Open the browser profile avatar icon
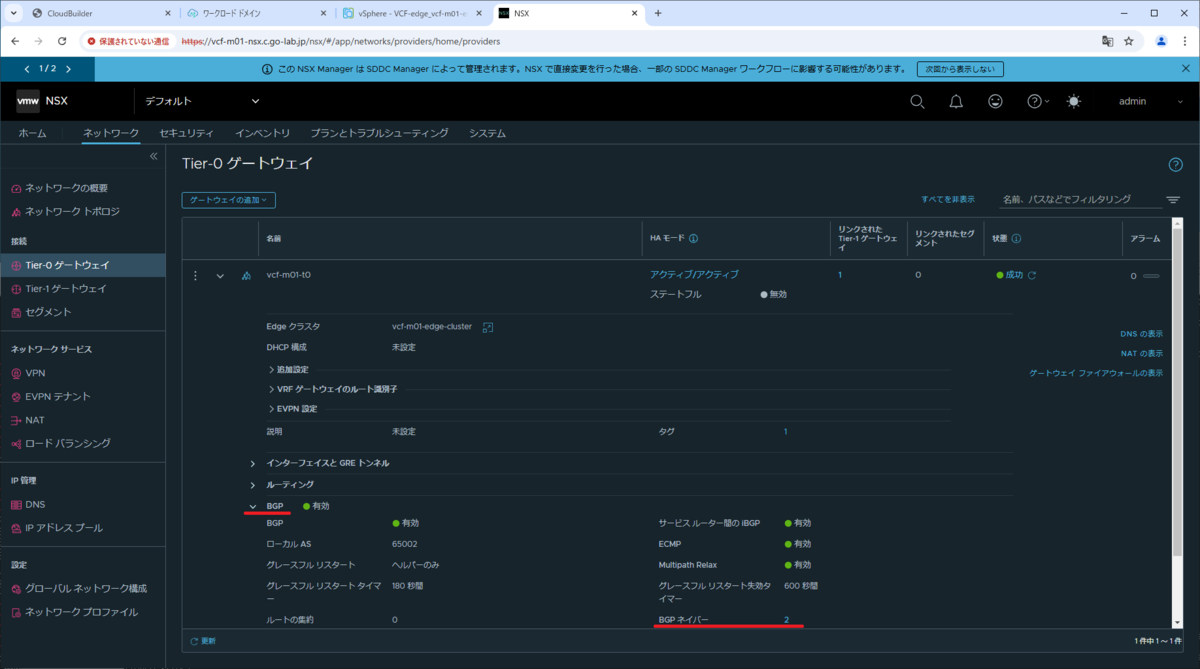 [1161, 41]
